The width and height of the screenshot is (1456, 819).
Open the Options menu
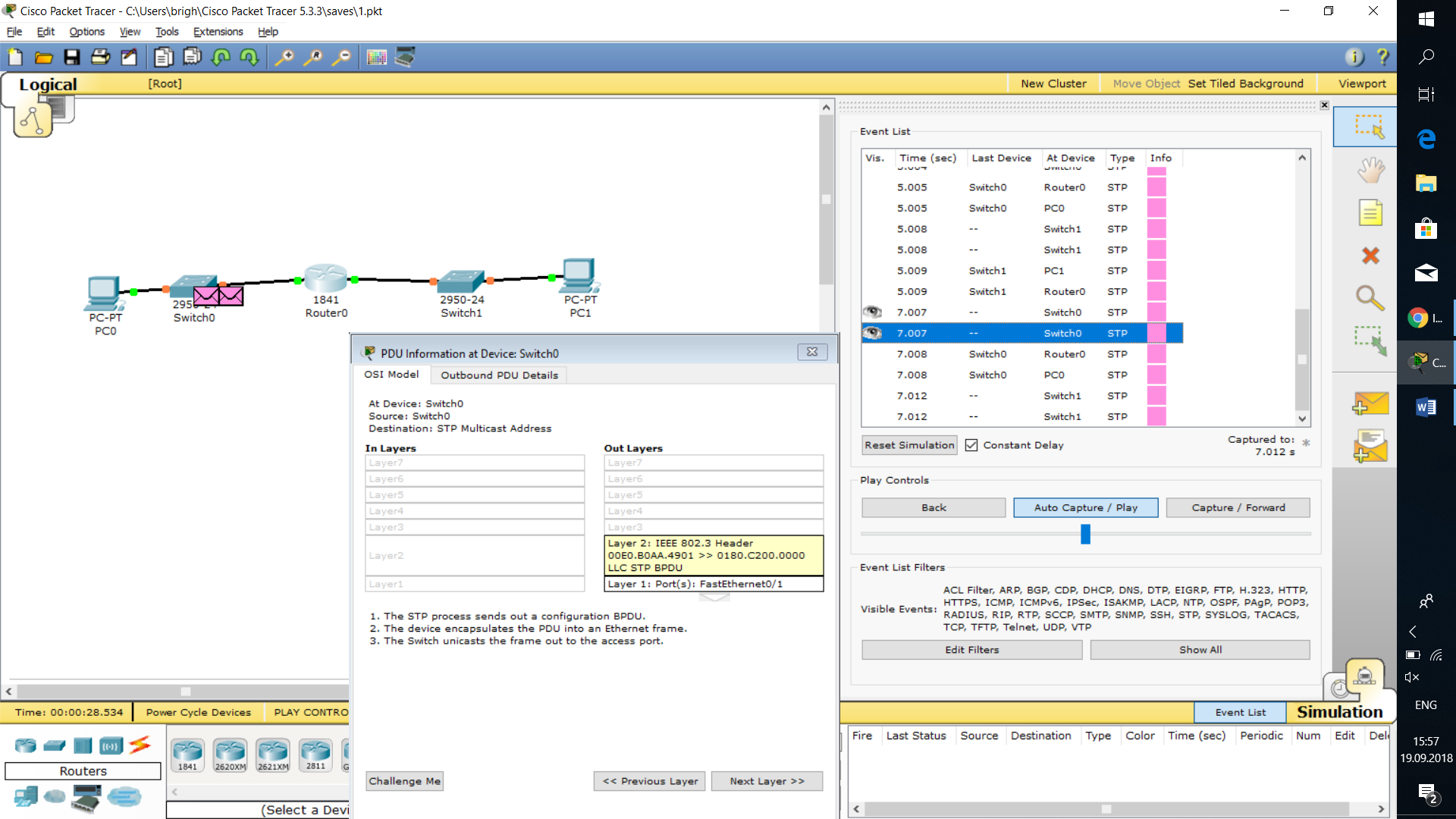[86, 32]
